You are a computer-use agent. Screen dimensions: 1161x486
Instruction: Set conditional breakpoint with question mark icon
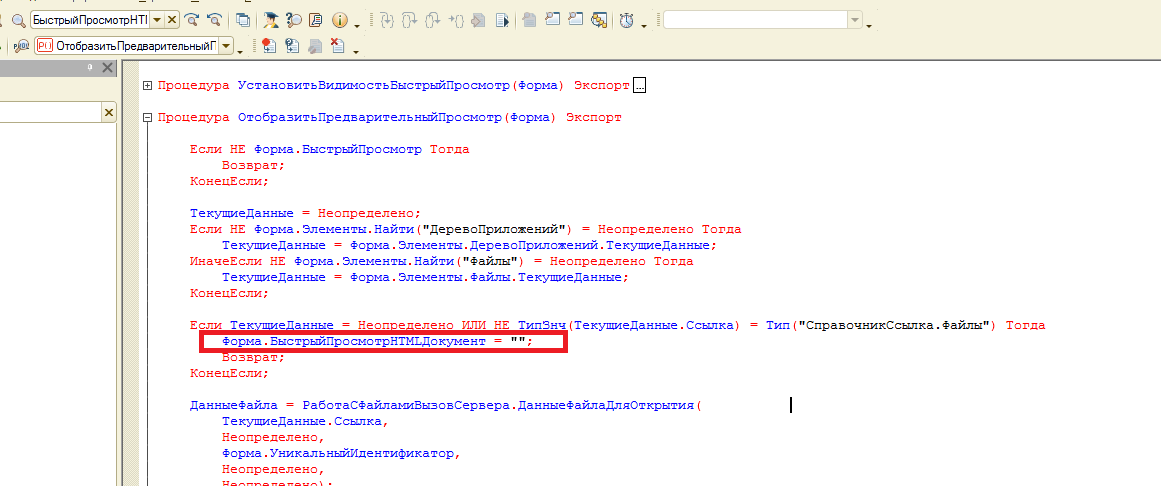coord(292,46)
